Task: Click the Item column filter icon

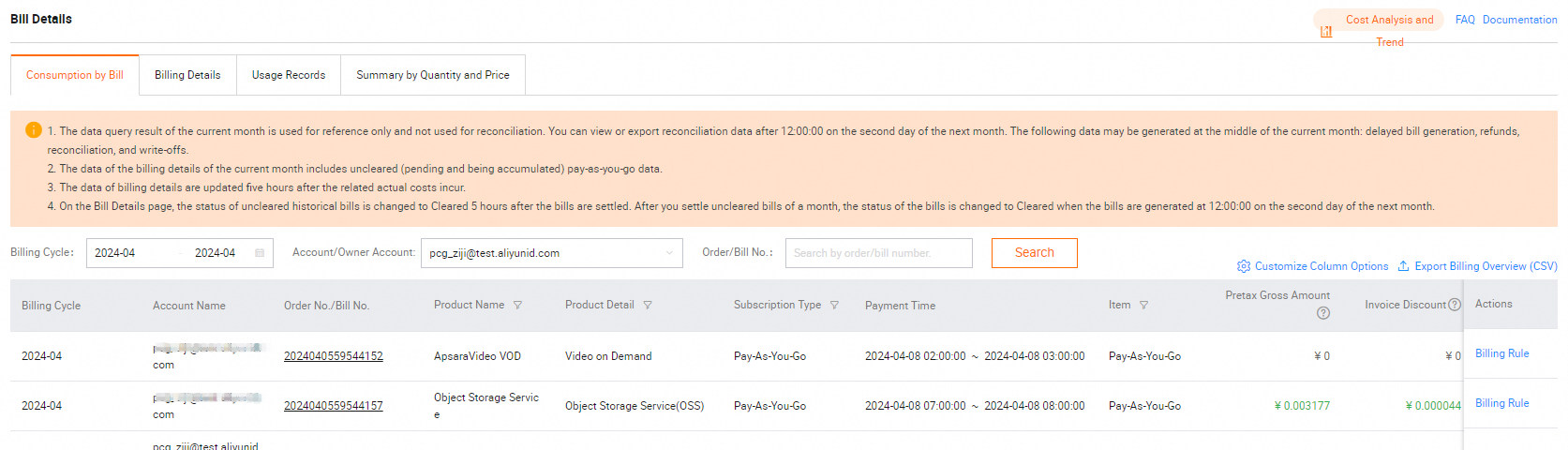Action: [x=1143, y=306]
